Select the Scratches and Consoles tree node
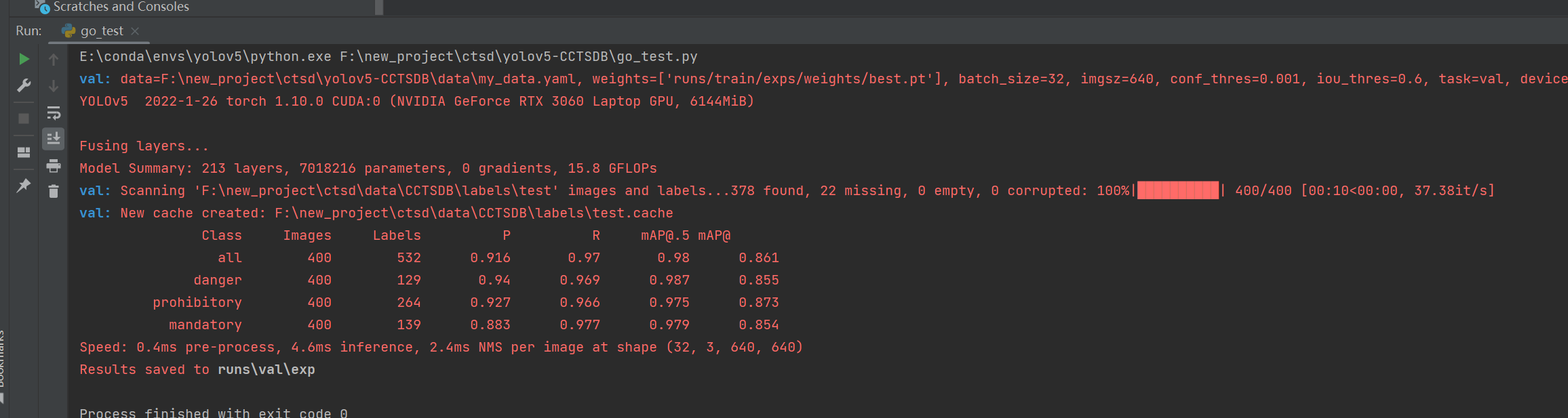Image resolution: width=1568 pixels, height=418 pixels. 121,7
